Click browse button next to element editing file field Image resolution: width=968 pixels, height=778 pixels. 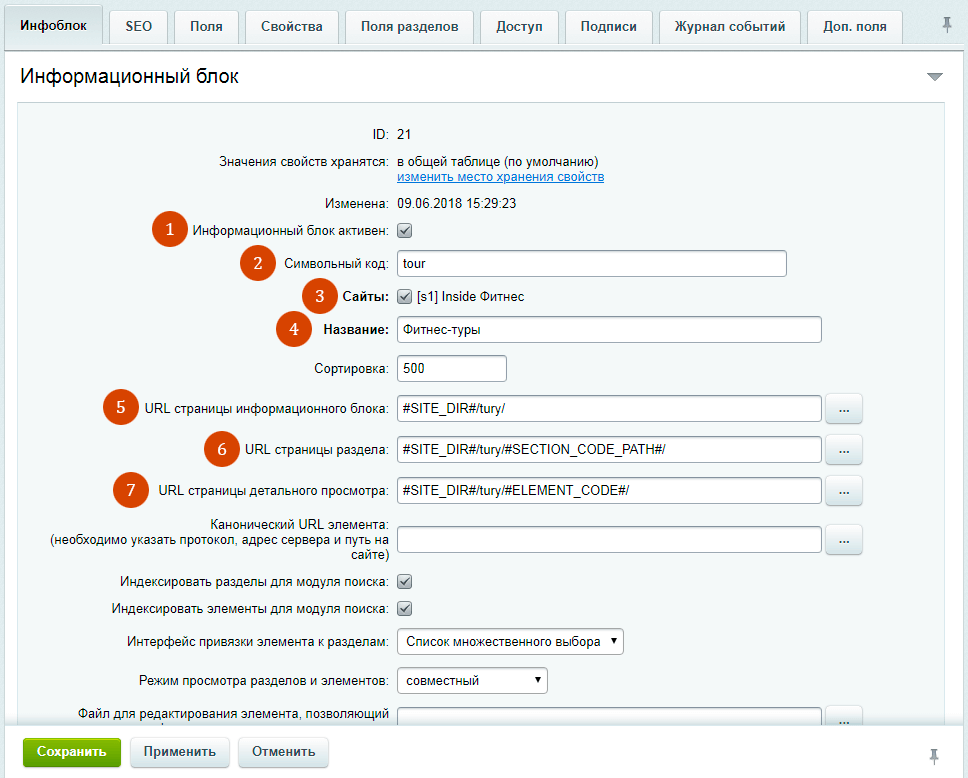pyautogui.click(x=844, y=717)
